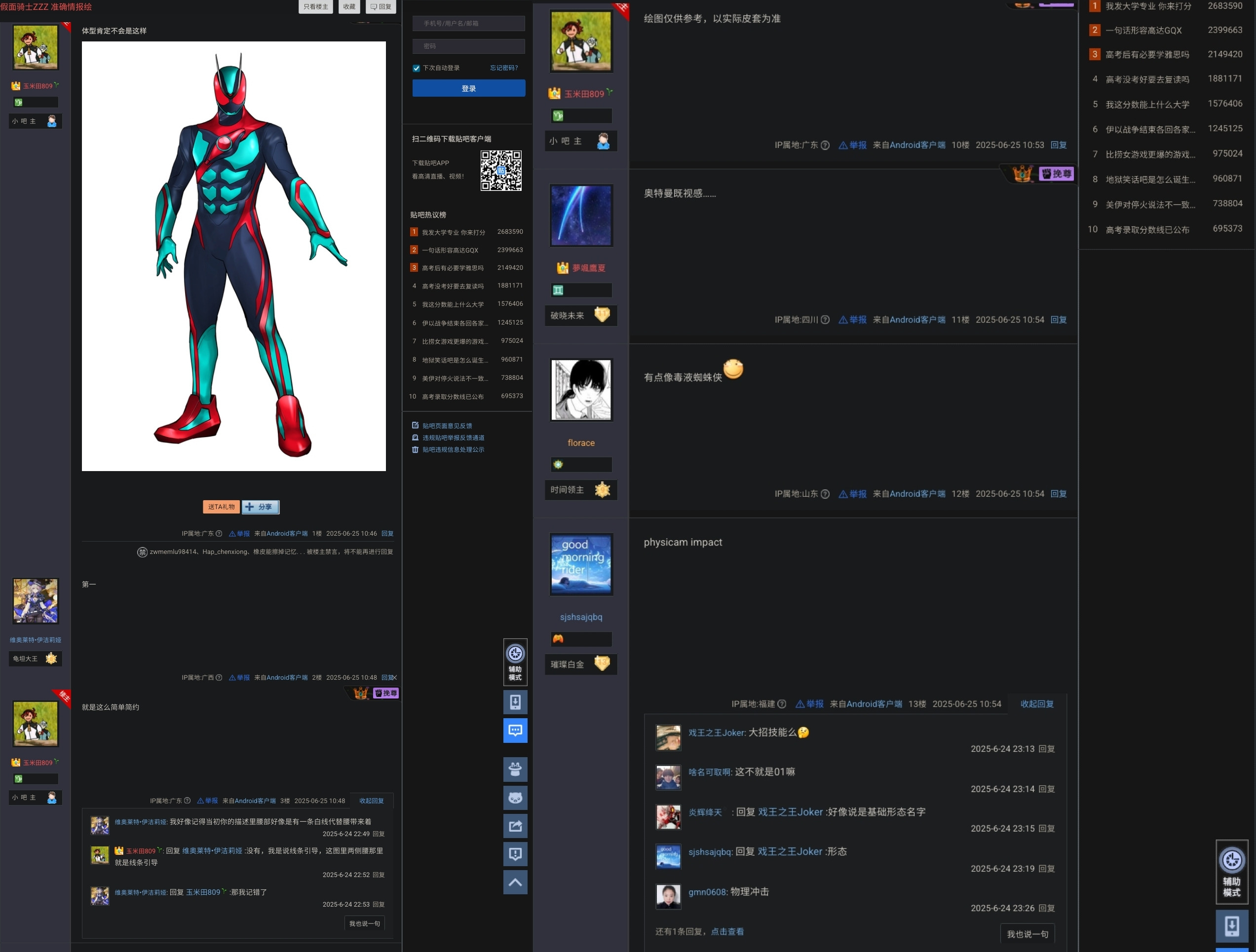Click the 忘记密码? link
Image resolution: width=1256 pixels, height=952 pixels.
[504, 68]
